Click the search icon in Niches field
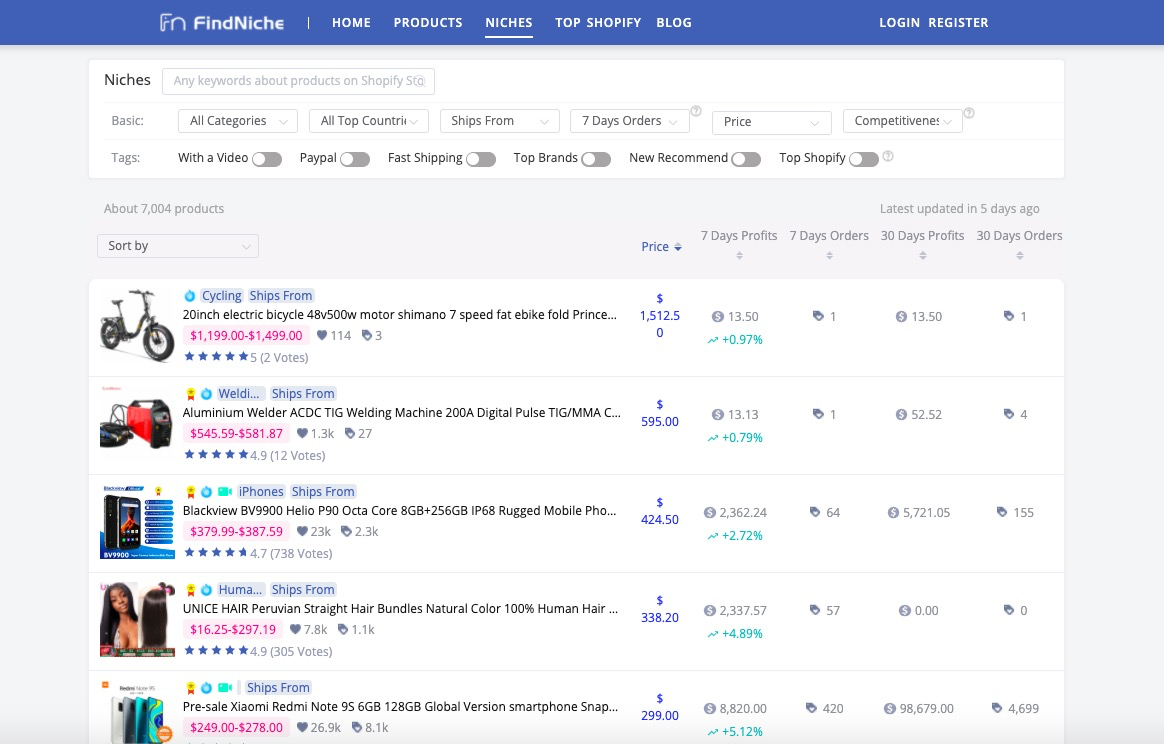The height and width of the screenshot is (744, 1164). pyautogui.click(x=419, y=81)
